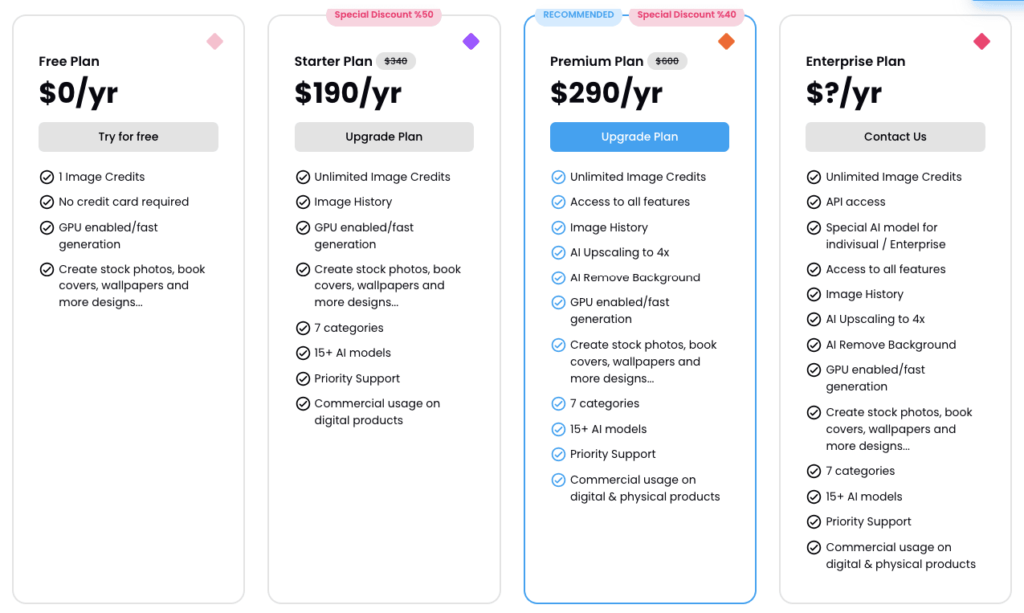
Task: Click the blue check icon beside 'AI Remove Background' in Premium
Action: click(x=558, y=278)
